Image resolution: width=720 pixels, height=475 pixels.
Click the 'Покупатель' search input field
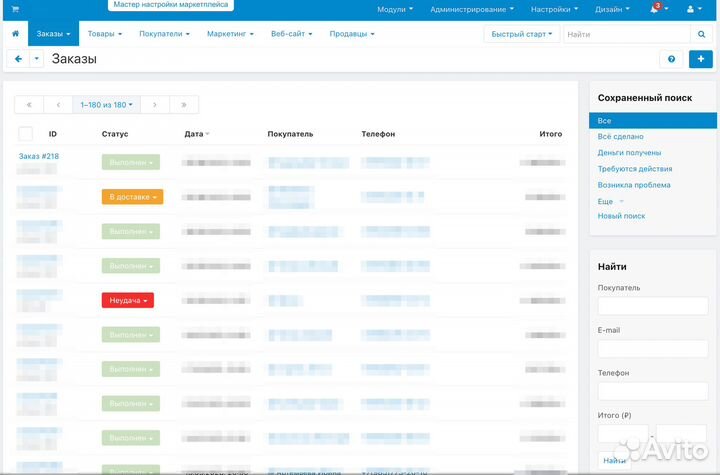tap(652, 306)
